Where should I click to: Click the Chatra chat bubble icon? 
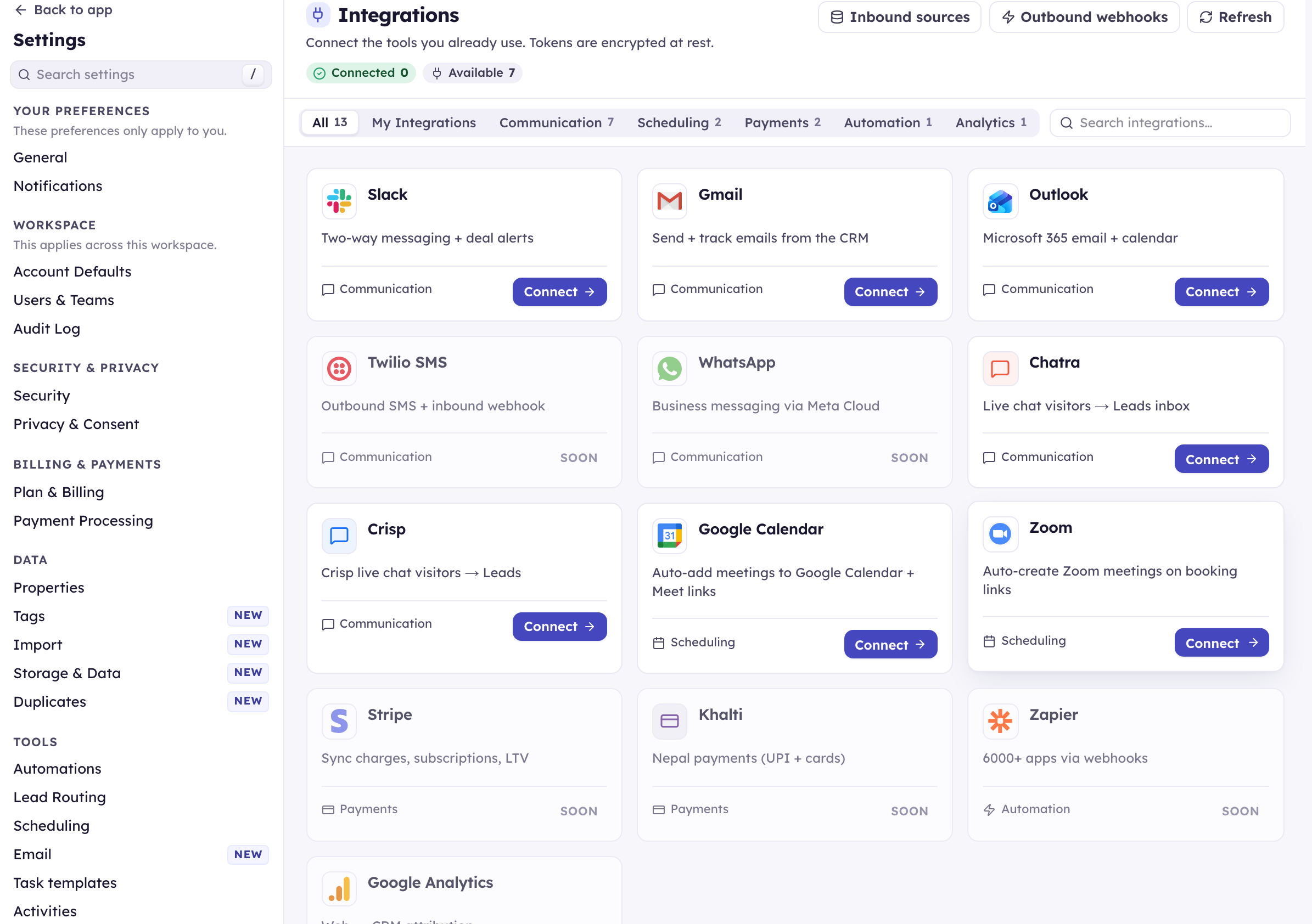click(x=1000, y=369)
